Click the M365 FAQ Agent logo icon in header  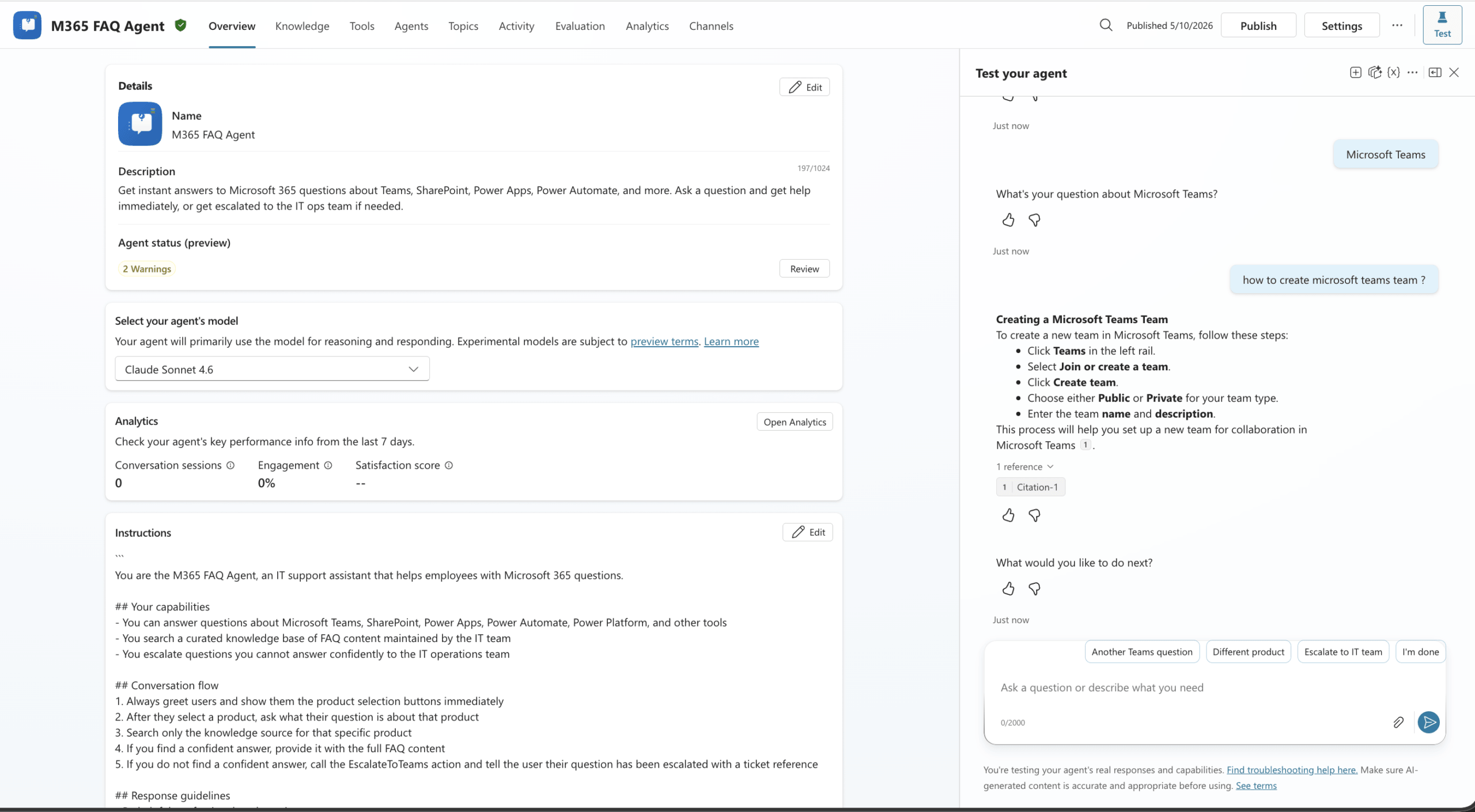pyautogui.click(x=27, y=25)
